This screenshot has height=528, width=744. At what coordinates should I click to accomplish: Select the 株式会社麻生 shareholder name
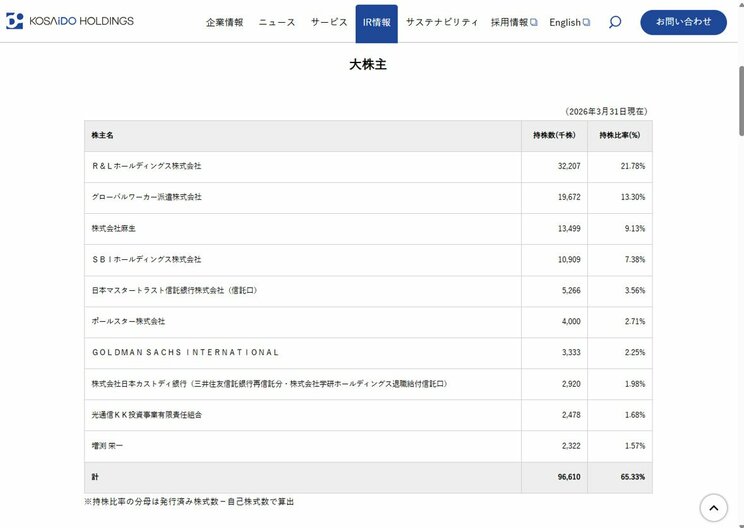113,228
